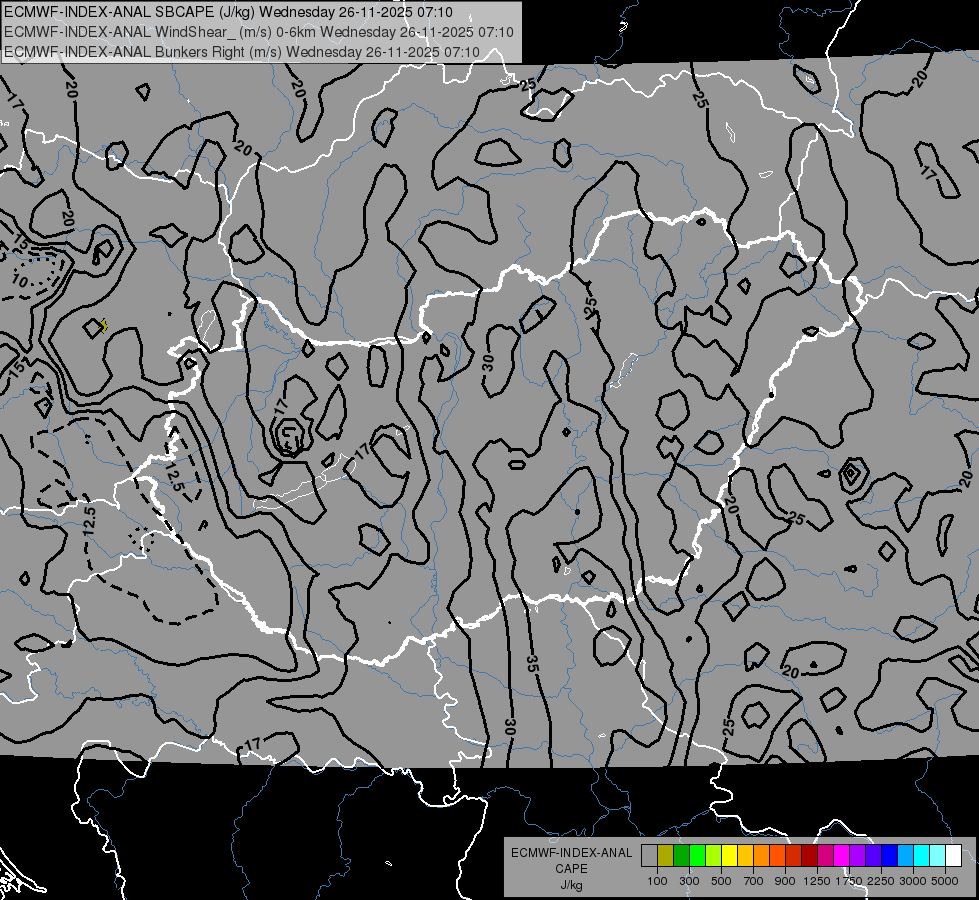Click the Bunkers Right (m/s) title line

[242, 52]
